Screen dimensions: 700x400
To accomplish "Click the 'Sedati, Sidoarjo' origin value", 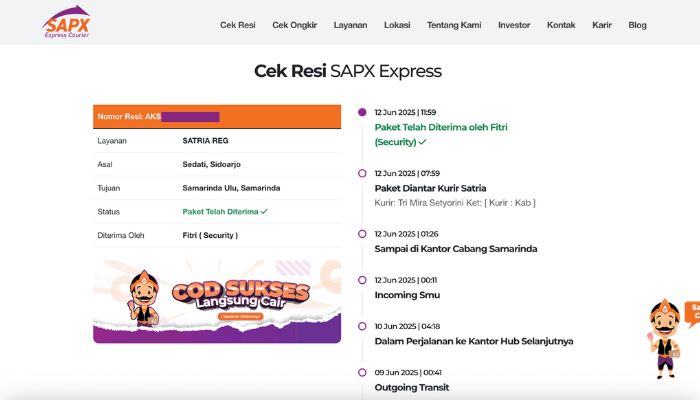I will 212,164.
